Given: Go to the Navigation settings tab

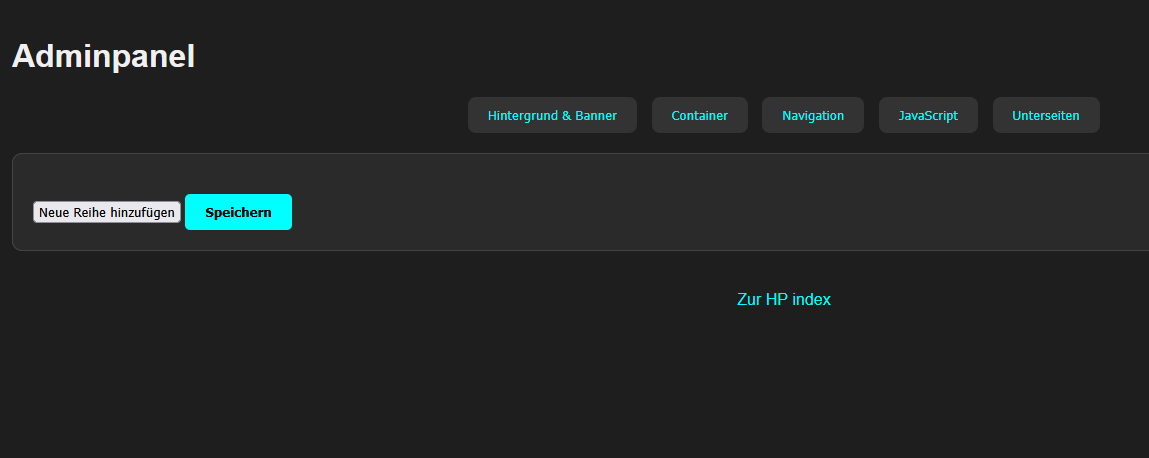Looking at the screenshot, I should tap(812, 115).
